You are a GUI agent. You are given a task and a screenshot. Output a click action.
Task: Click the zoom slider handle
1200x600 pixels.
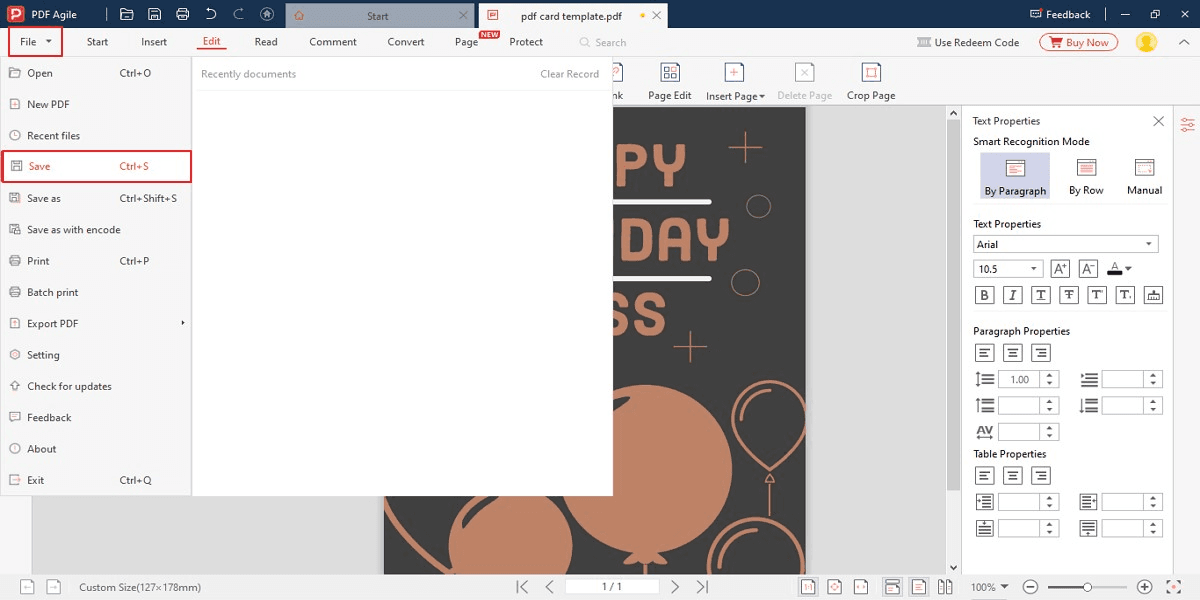[x=1087, y=587]
